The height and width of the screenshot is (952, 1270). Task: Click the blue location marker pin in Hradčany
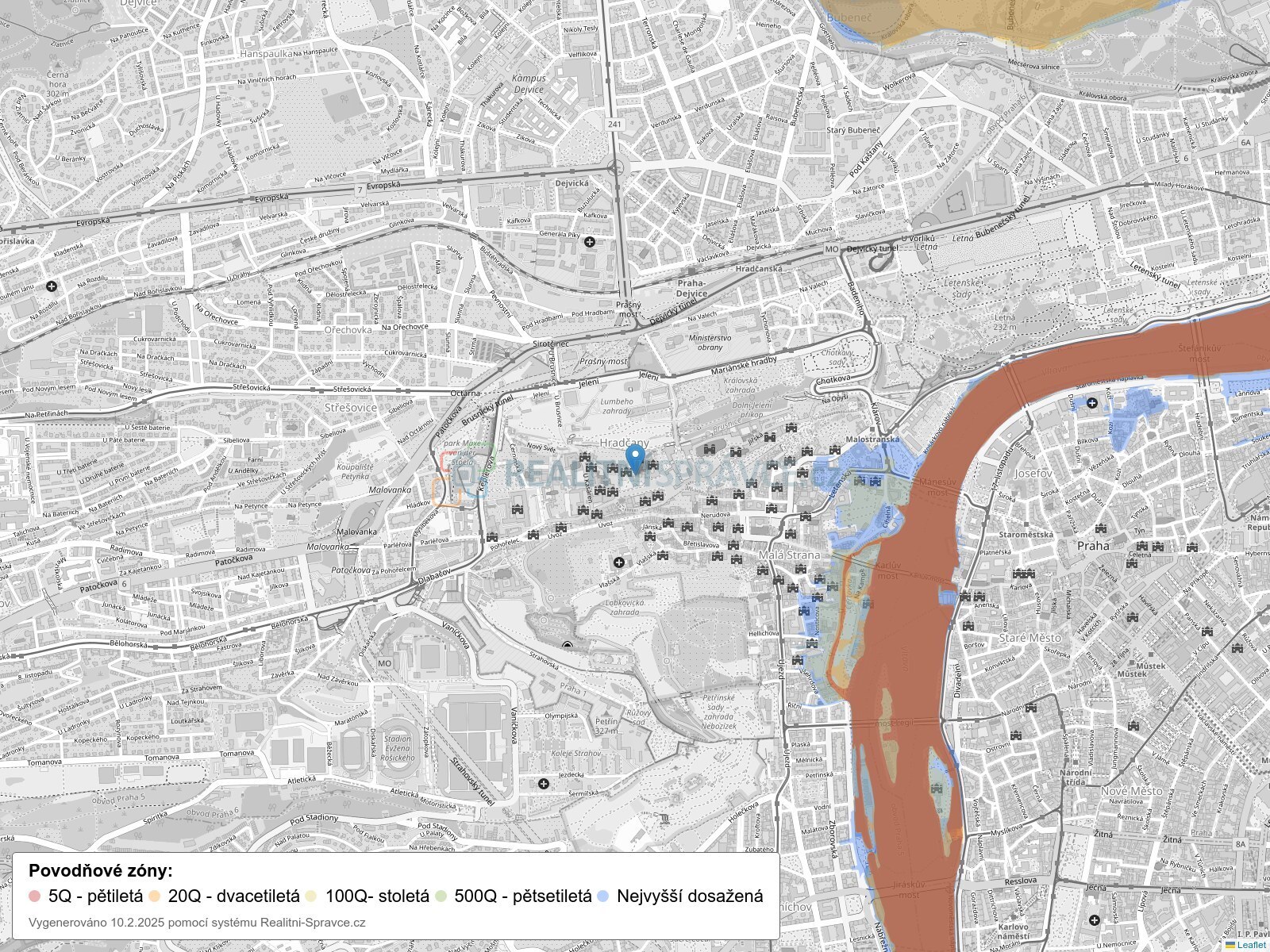635,458
